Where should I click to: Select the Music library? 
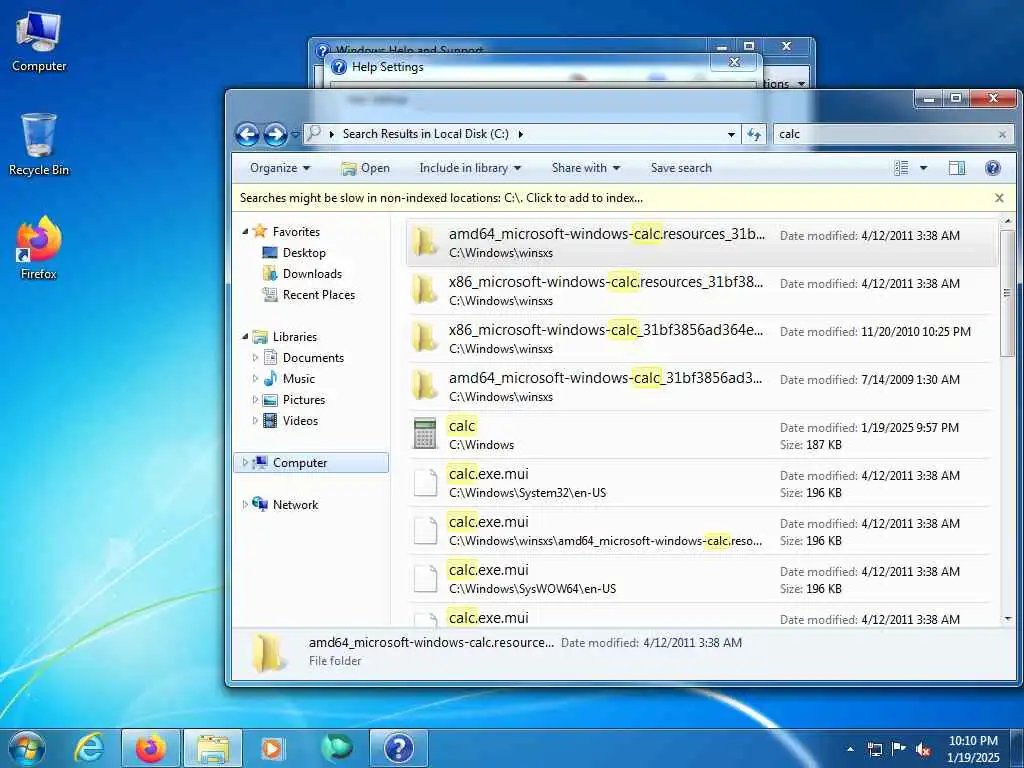click(x=298, y=379)
